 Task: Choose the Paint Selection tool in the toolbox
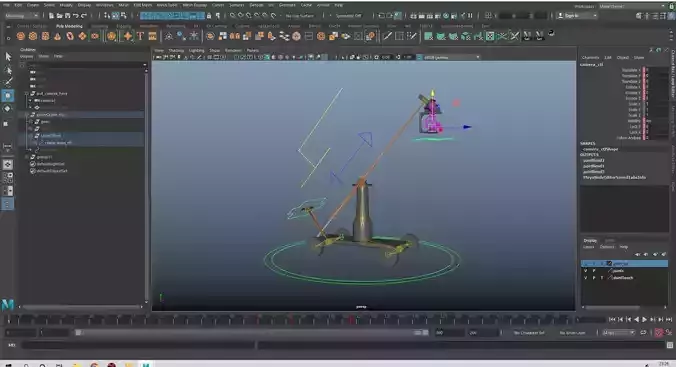tap(8, 82)
